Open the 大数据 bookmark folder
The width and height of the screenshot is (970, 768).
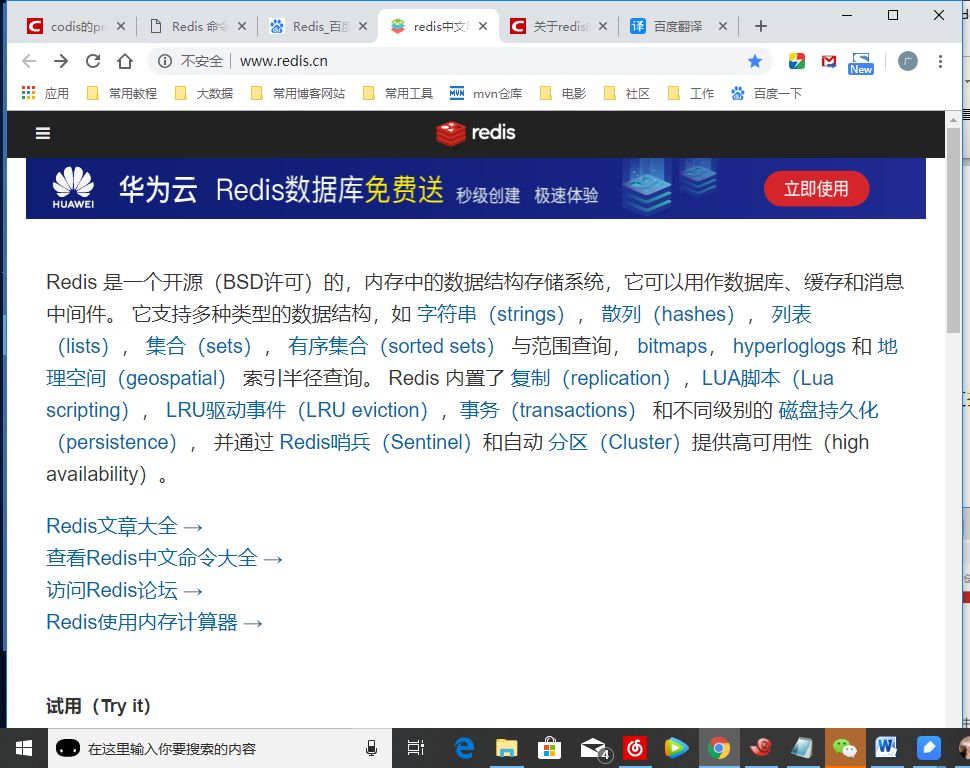(x=204, y=93)
